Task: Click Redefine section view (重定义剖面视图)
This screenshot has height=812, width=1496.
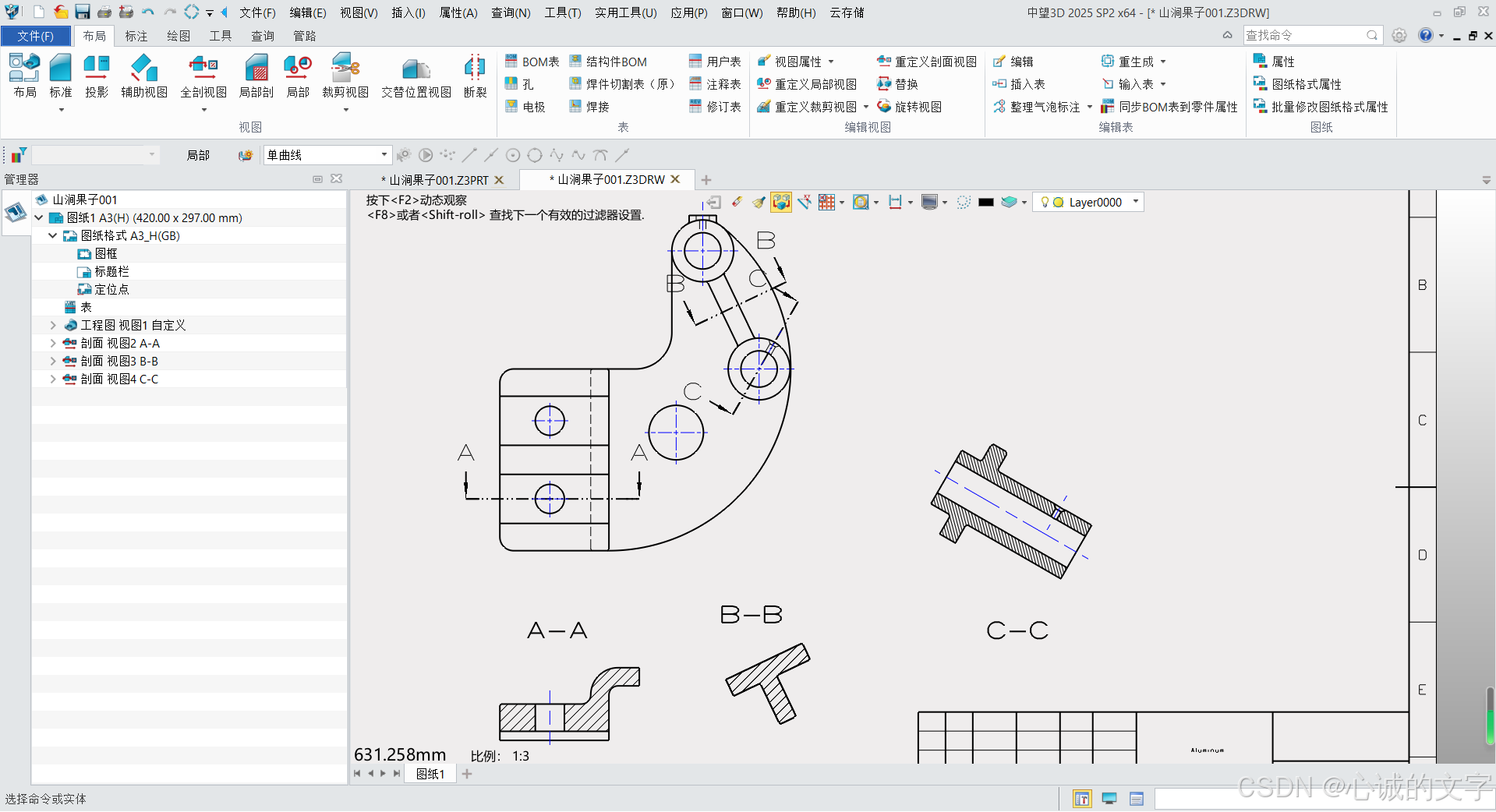Action: tap(926, 62)
